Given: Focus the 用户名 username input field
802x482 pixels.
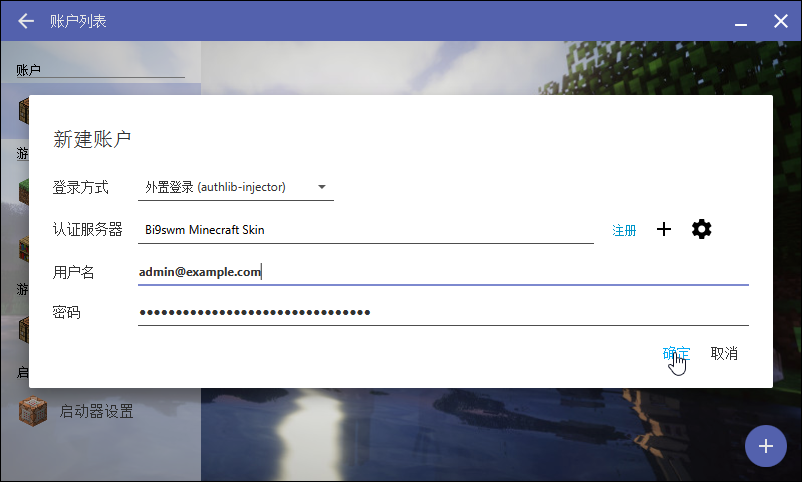Looking at the screenshot, I should tap(443, 272).
